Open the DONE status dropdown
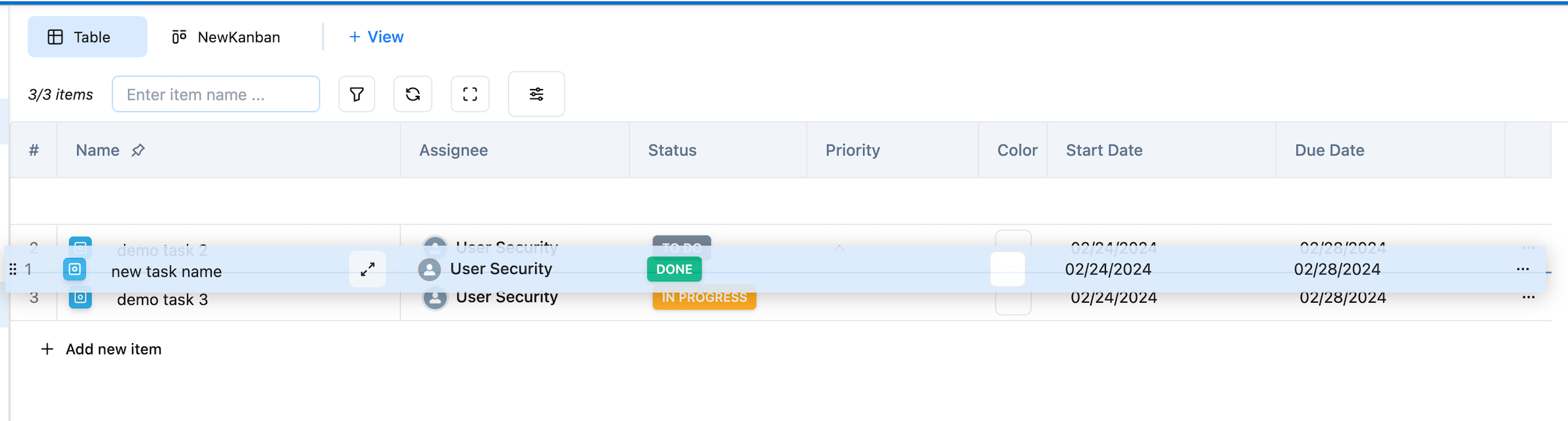The width and height of the screenshot is (1568, 421). pos(674,269)
